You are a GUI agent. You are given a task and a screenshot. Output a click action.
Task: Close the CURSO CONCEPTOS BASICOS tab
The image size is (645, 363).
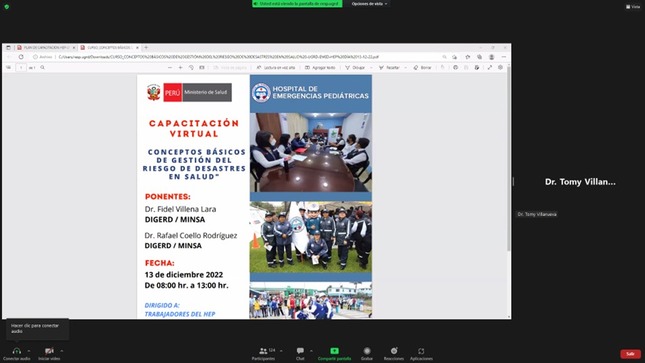pos(137,48)
